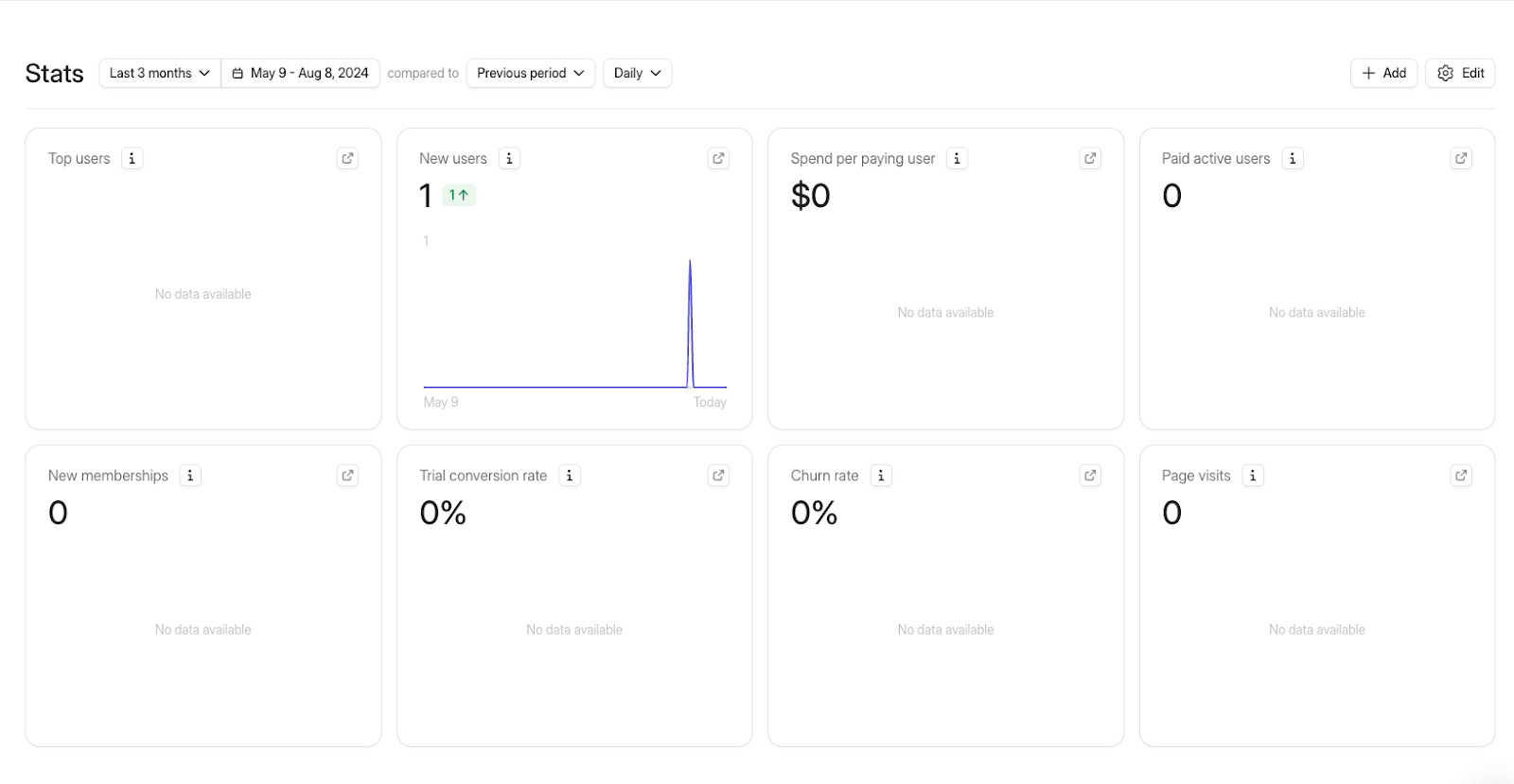The height and width of the screenshot is (784, 1514).
Task: Show info for Paid active users
Action: 1293,159
